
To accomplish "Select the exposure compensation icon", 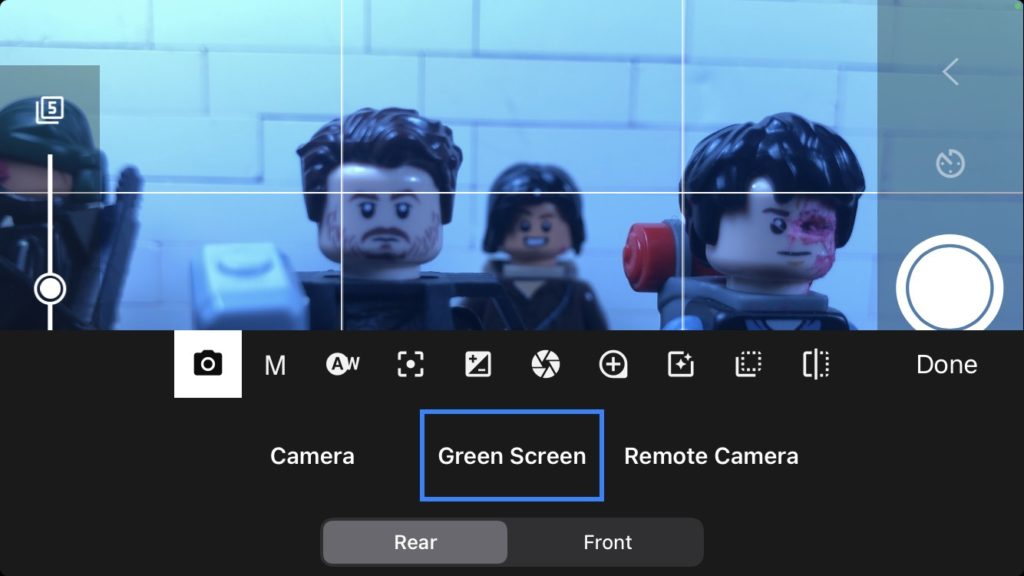I will click(x=478, y=364).
